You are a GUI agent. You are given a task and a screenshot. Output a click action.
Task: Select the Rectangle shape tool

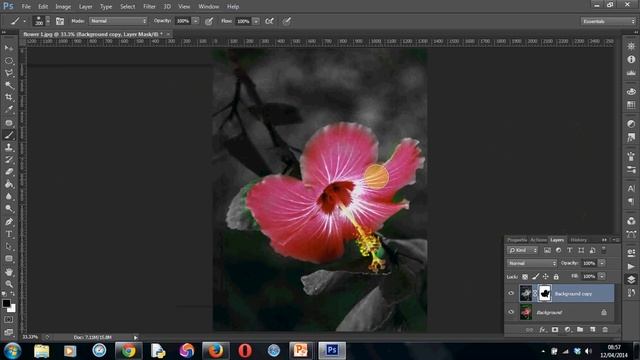tap(9, 259)
